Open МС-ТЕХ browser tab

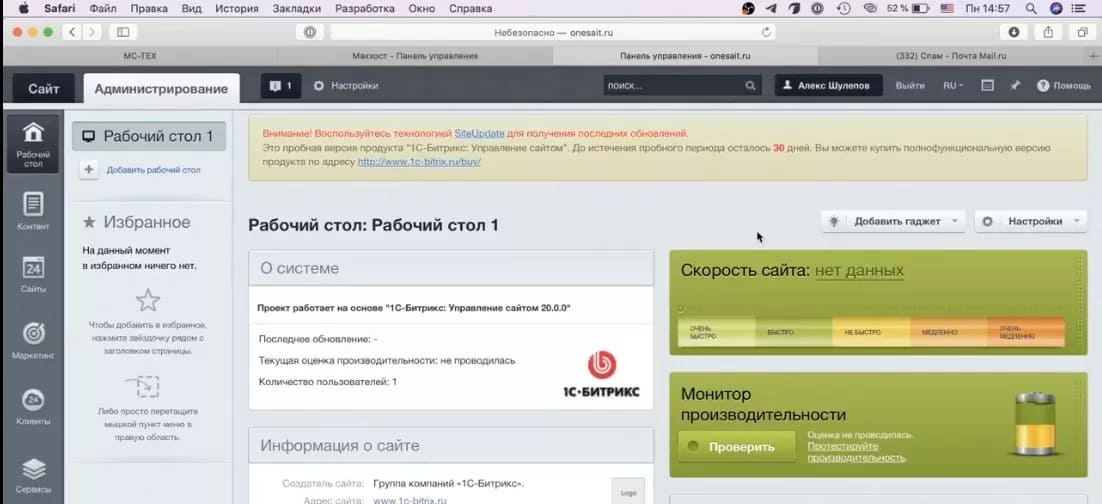point(140,56)
